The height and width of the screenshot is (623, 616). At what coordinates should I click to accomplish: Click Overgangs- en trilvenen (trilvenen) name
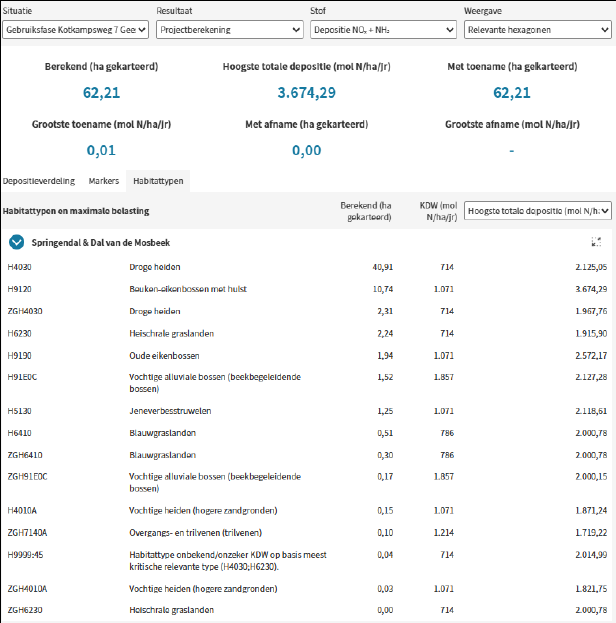pos(196,533)
